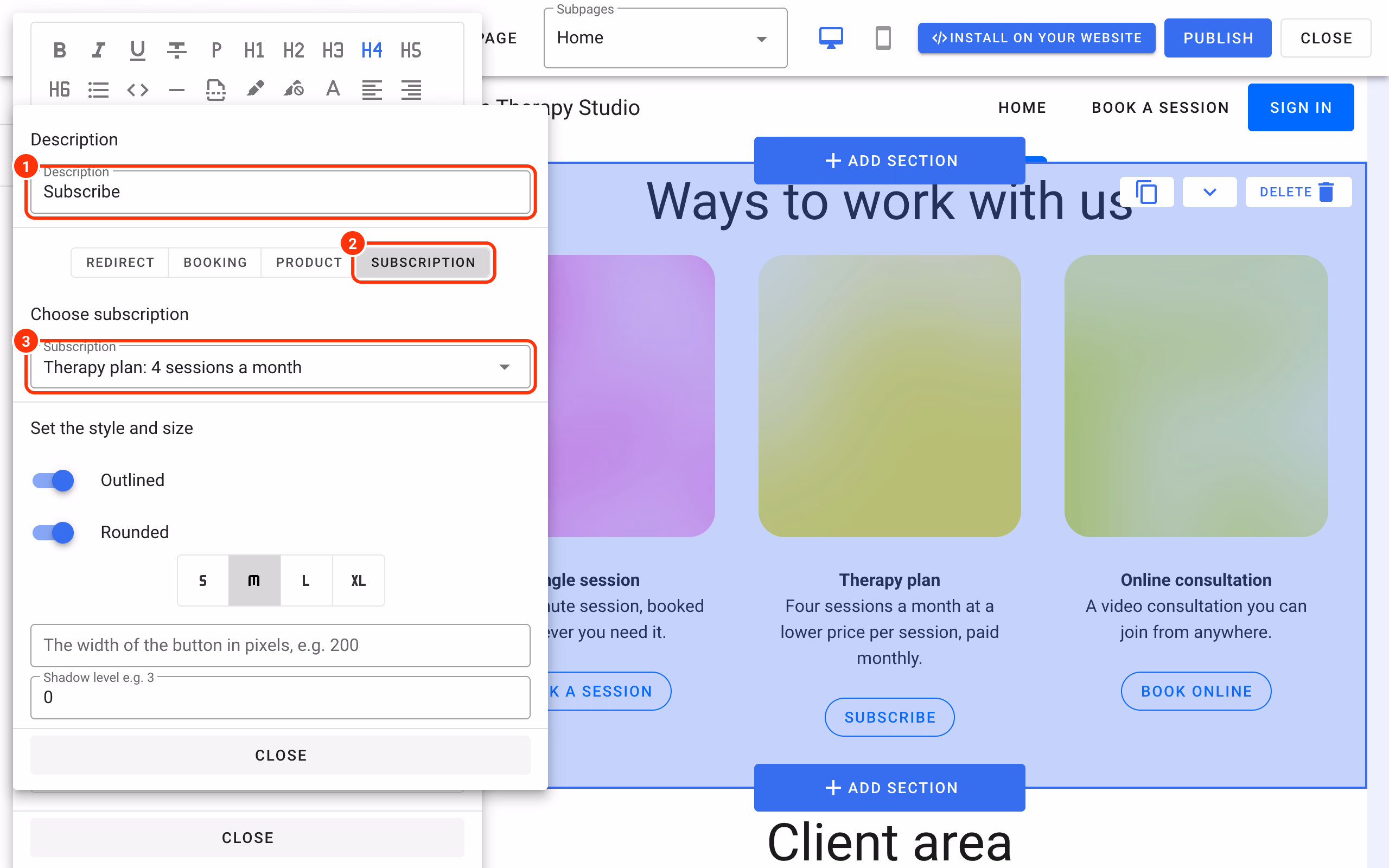The image size is (1389, 868).
Task: Click the button width input field
Action: click(280, 645)
